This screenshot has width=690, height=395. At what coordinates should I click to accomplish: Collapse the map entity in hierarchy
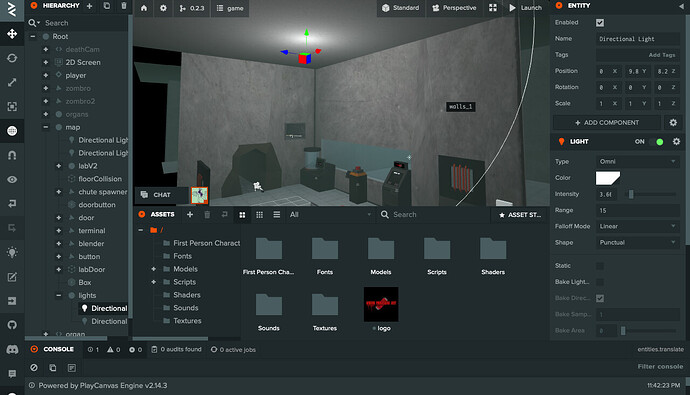46,127
